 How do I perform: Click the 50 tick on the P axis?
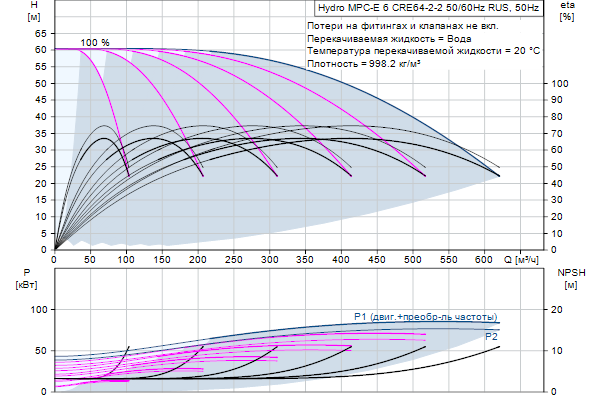41,351
